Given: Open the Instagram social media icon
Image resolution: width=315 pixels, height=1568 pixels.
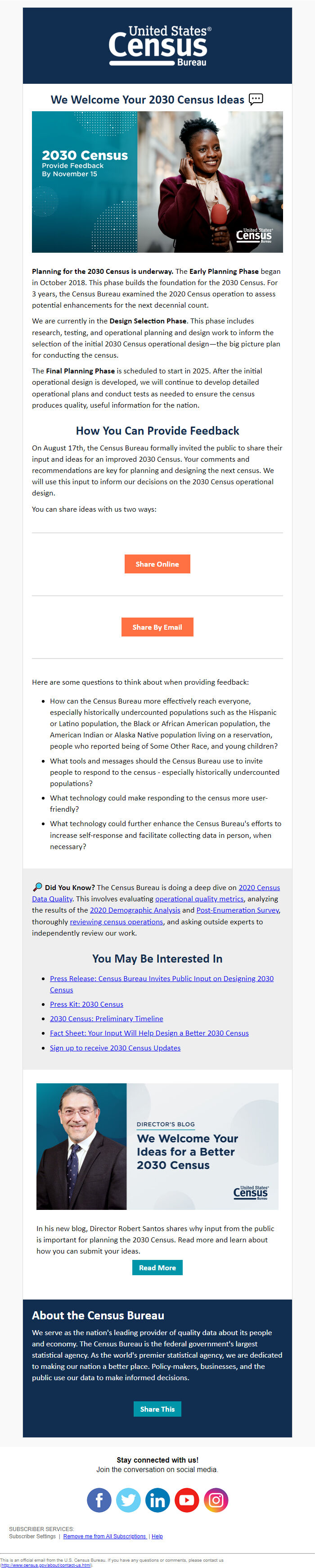Looking at the screenshot, I should (x=216, y=1500).
